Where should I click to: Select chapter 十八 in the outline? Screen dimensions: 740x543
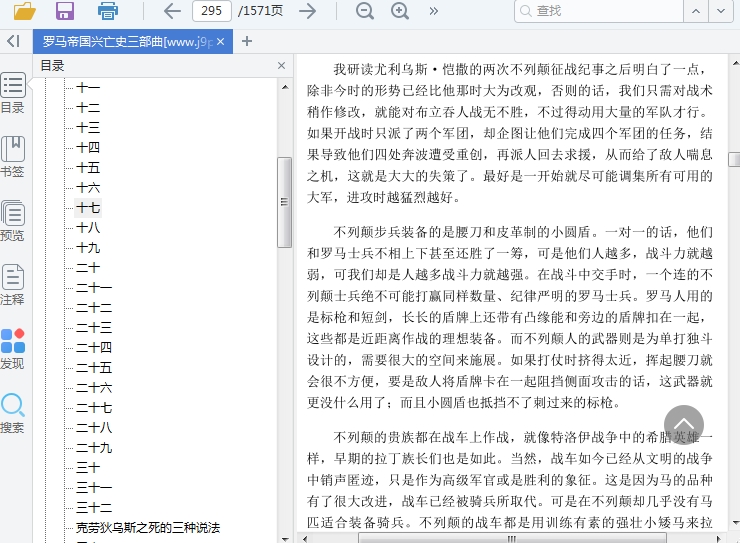point(88,228)
